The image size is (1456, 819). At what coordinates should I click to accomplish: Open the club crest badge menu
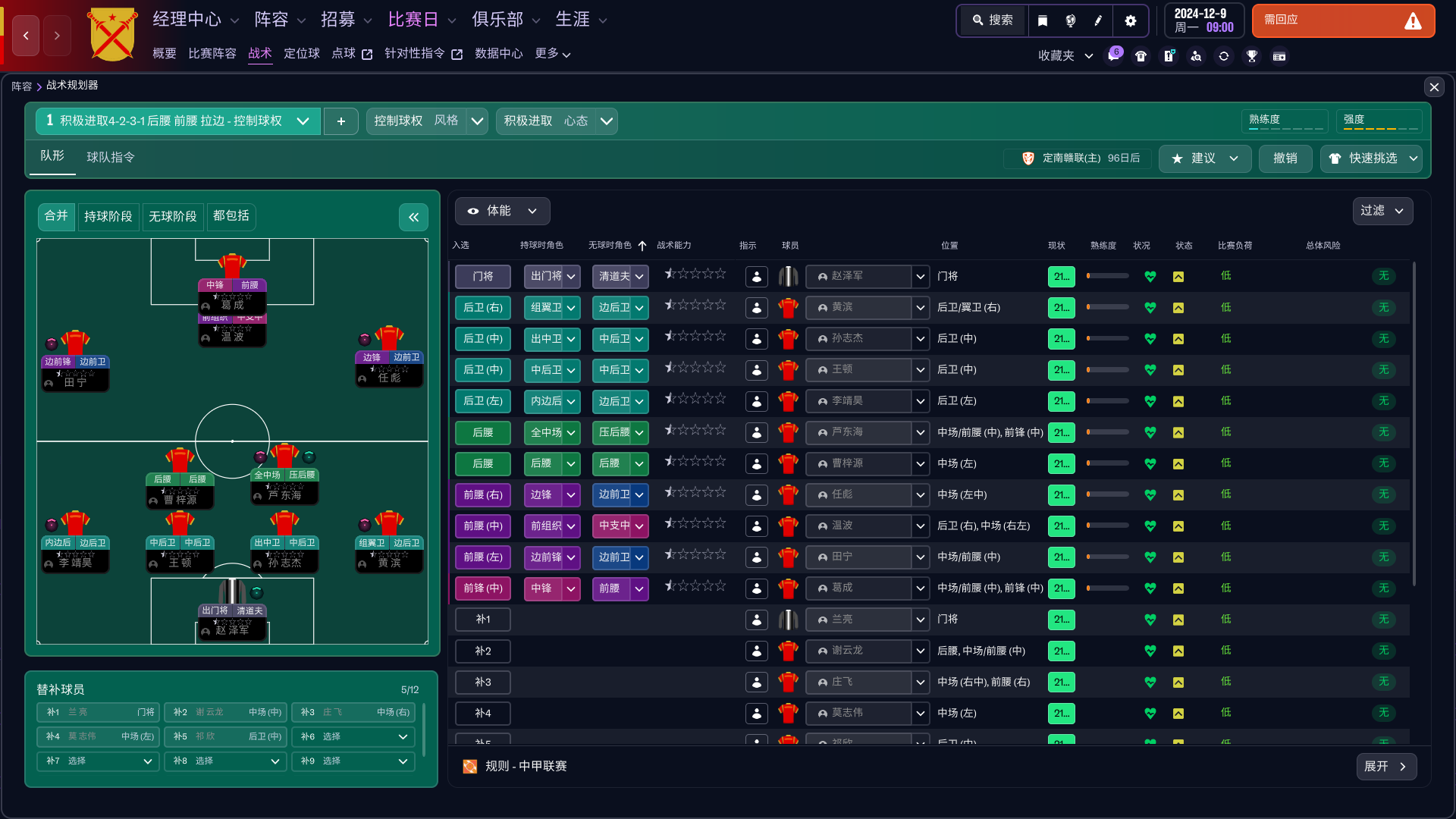(112, 35)
